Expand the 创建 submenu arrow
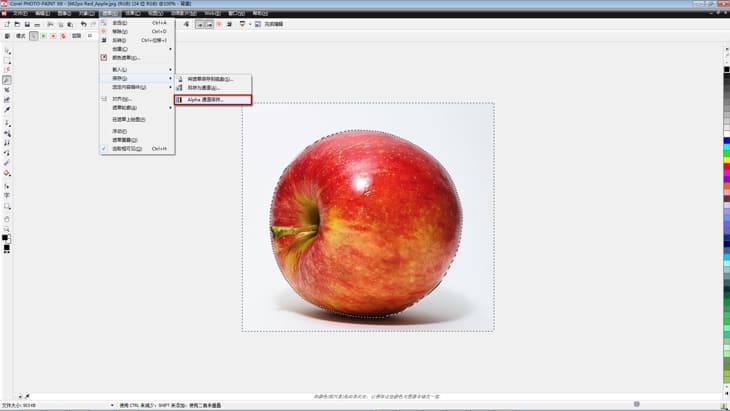 point(171,48)
